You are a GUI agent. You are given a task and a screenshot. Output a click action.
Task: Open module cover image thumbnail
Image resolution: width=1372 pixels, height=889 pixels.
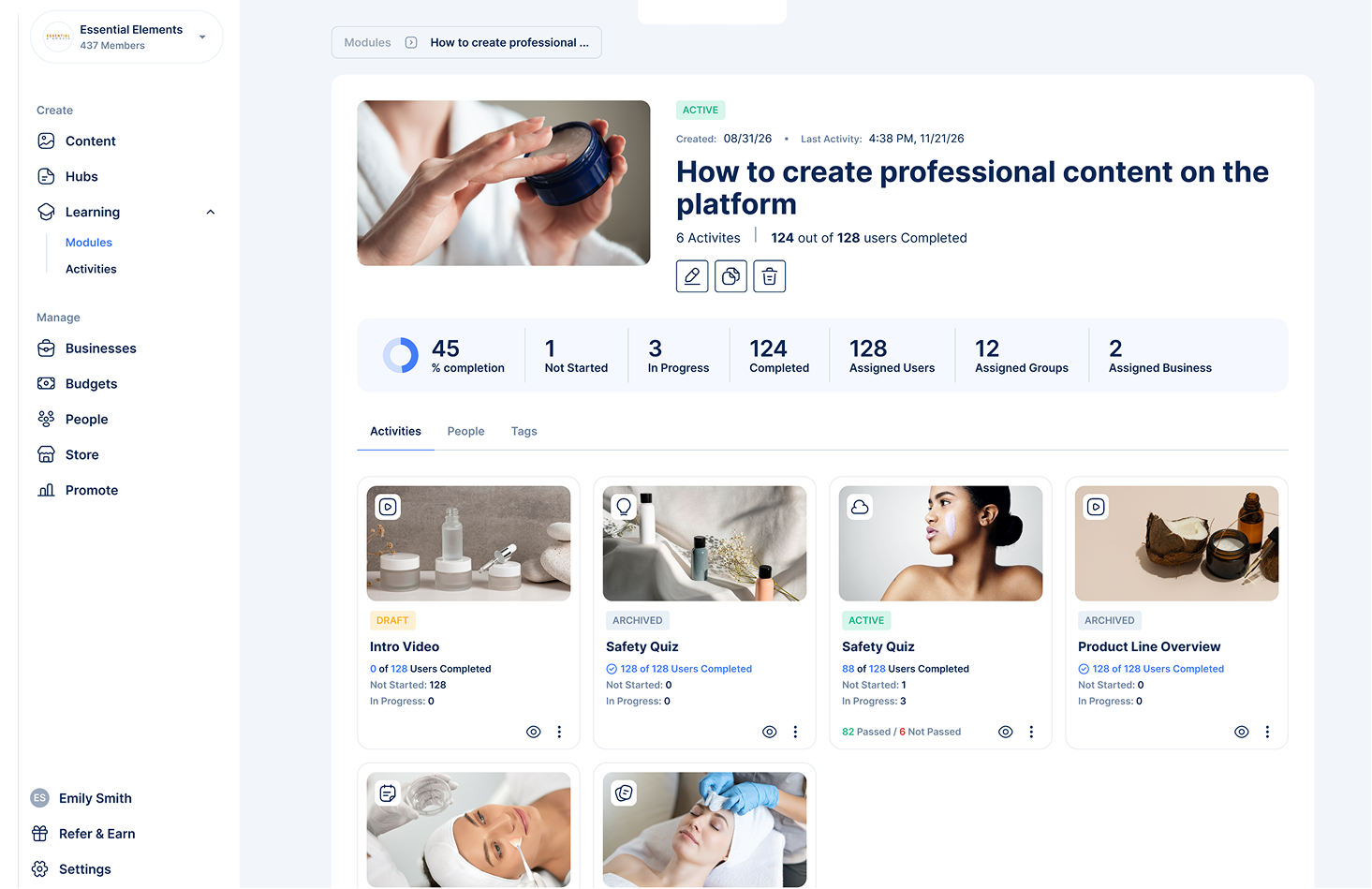(x=504, y=183)
